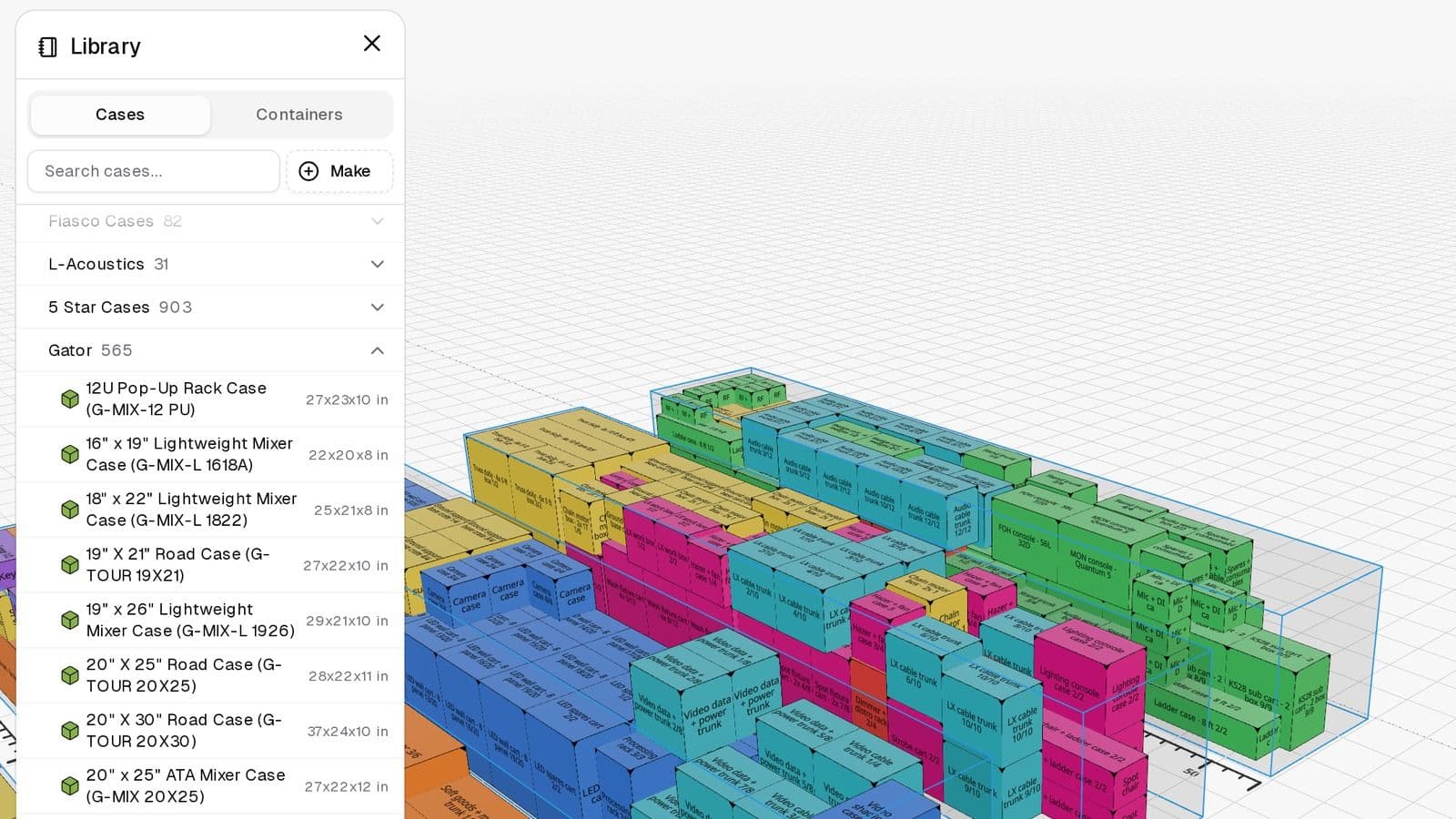Click the 37x24x10 in dimensions text
Image resolution: width=1456 pixels, height=819 pixels.
point(348,731)
